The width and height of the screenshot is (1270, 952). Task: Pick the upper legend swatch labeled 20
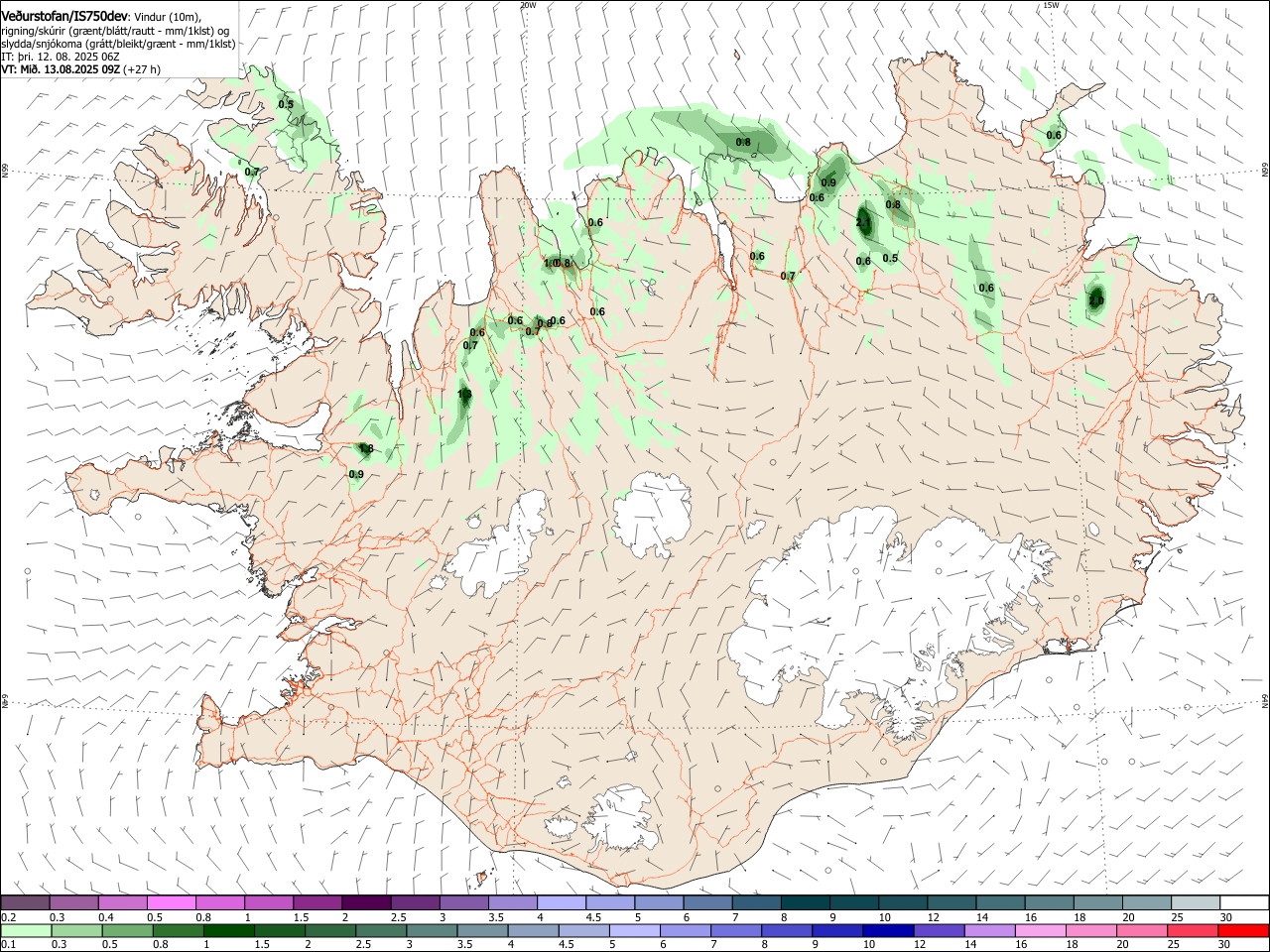pyautogui.click(x=1146, y=902)
